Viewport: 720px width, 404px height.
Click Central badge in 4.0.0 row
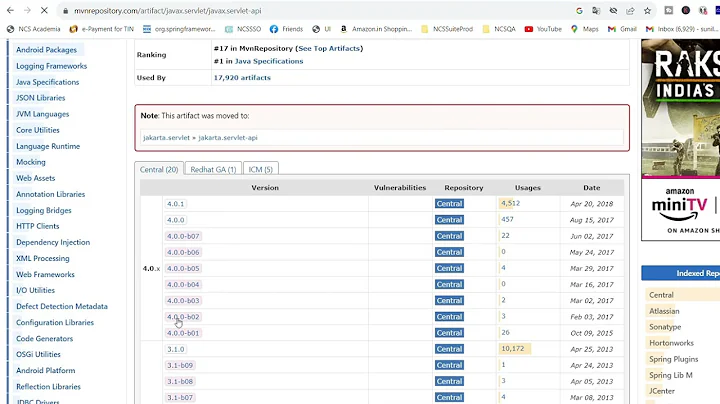click(449, 220)
